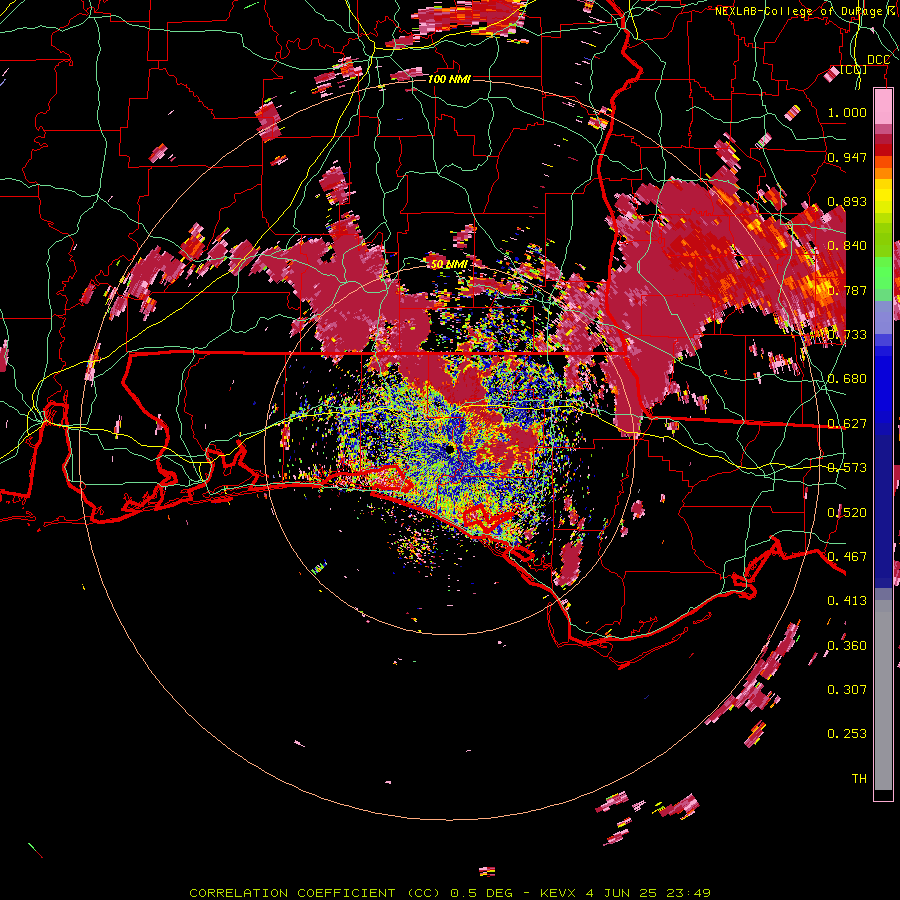This screenshot has width=900, height=900.
Task: Click the '100 NMI' range ring label
Action: coord(449,79)
